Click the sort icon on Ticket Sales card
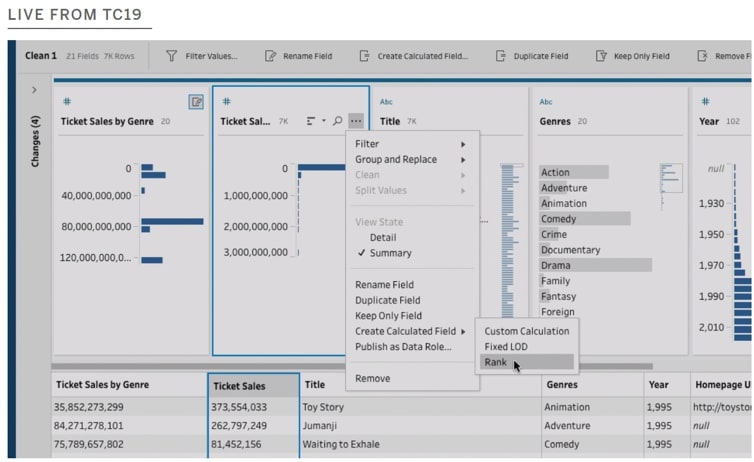Image resolution: width=754 pixels, height=462 pixels. [x=311, y=121]
